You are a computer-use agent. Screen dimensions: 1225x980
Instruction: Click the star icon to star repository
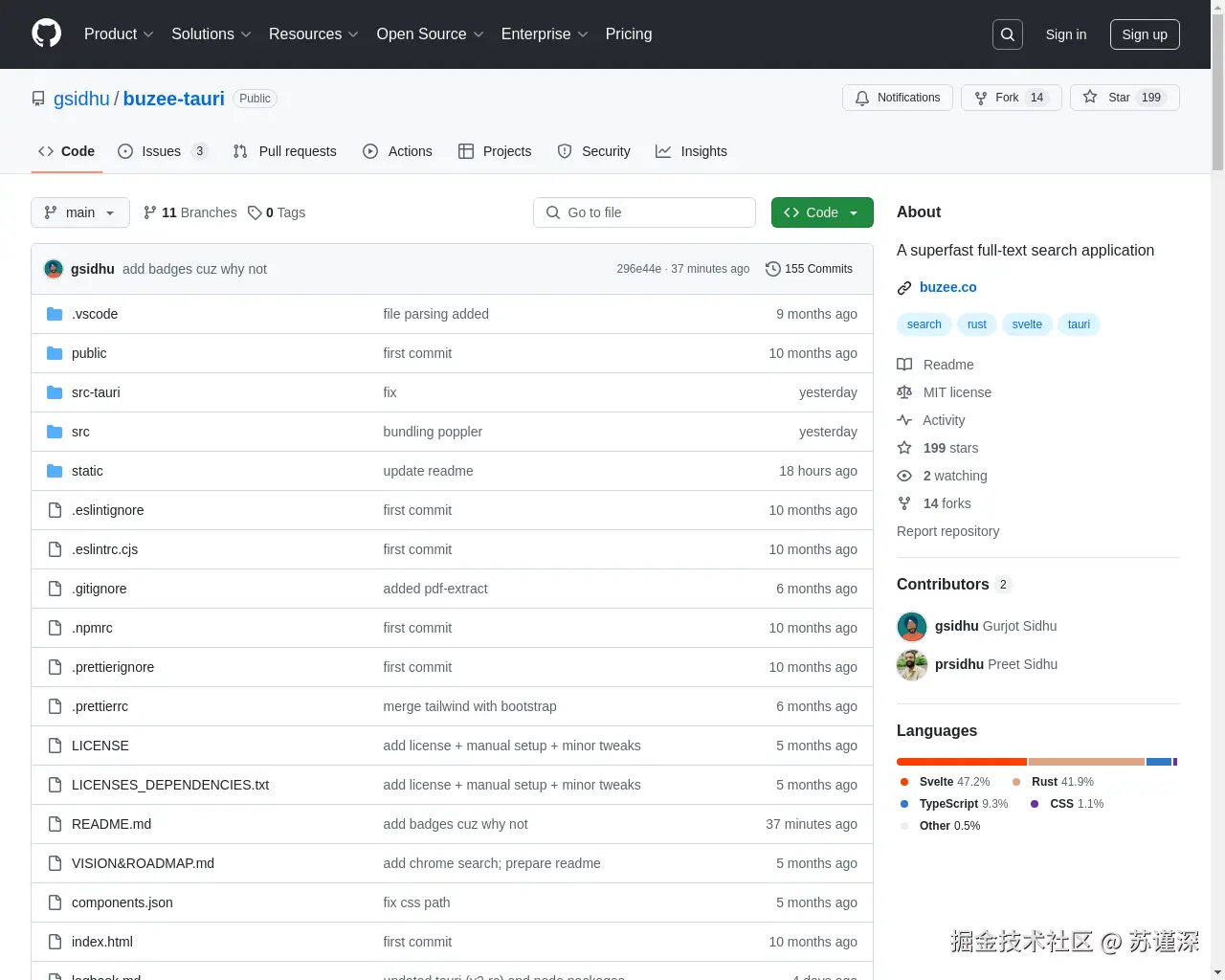point(1090,98)
